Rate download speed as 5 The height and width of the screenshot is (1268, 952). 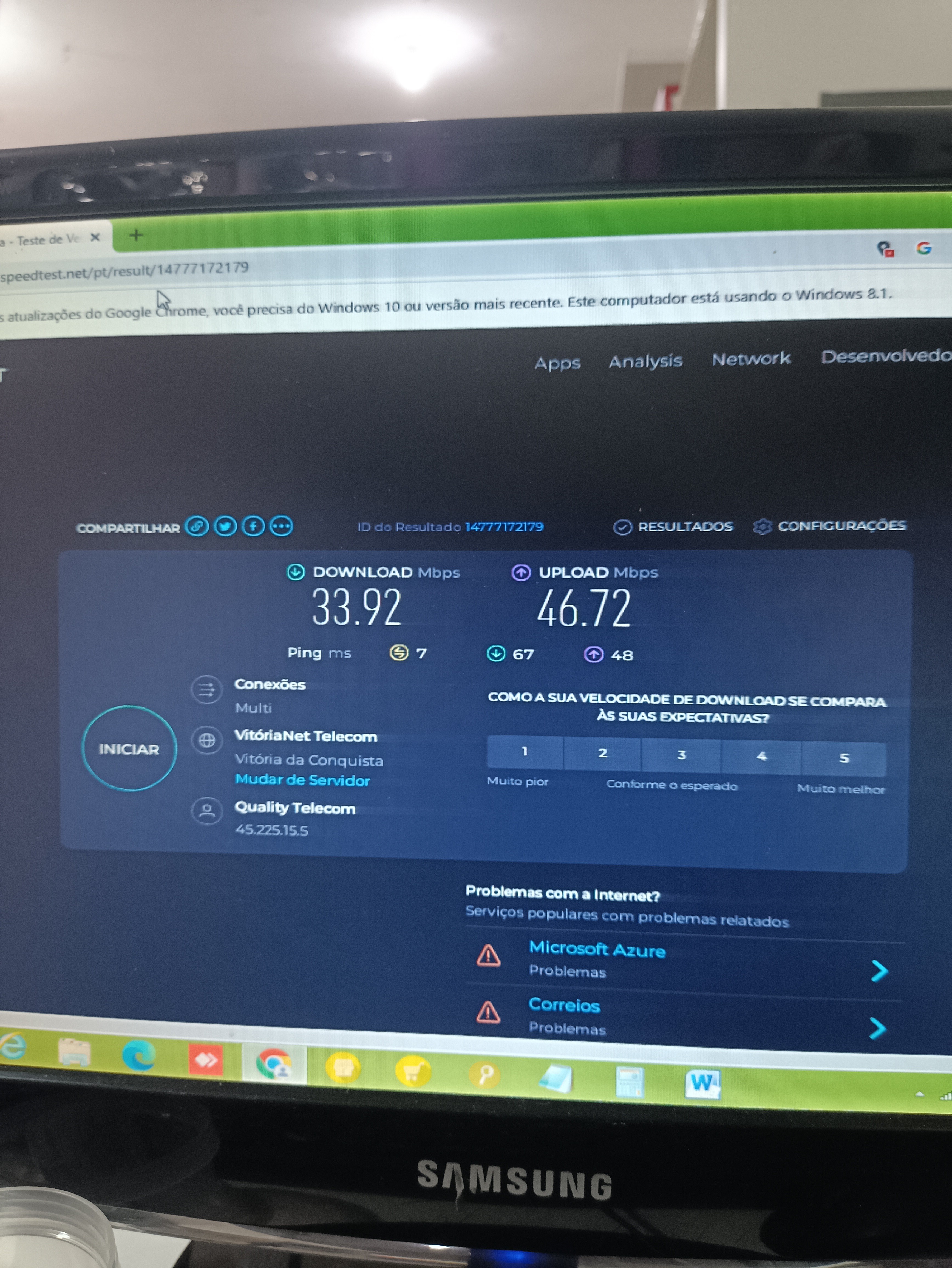[844, 758]
